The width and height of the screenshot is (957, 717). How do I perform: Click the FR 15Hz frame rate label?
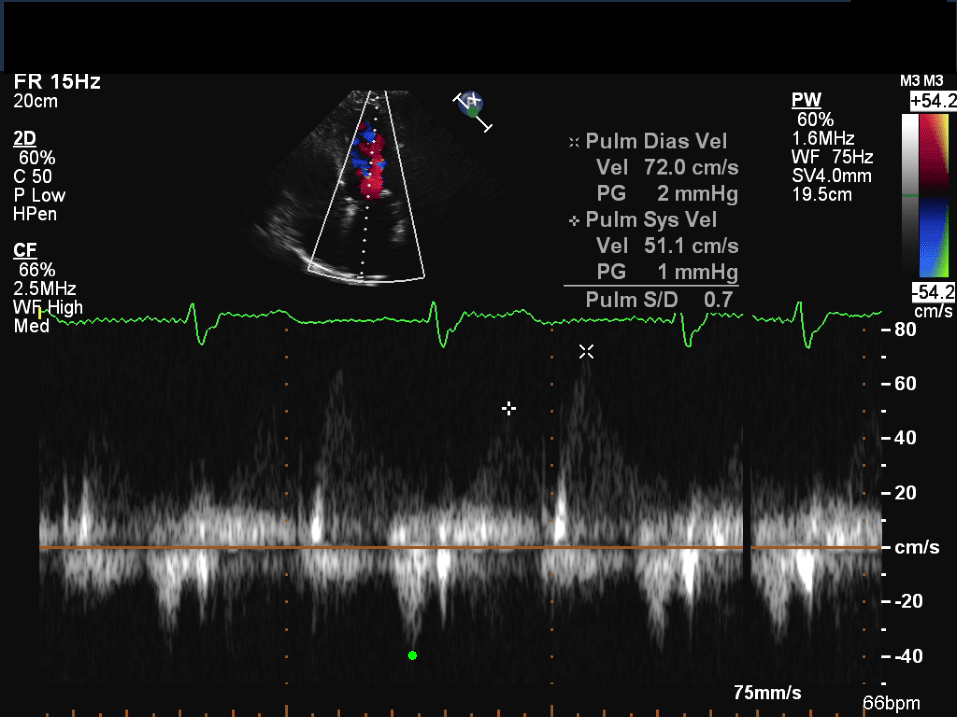pyautogui.click(x=57, y=82)
